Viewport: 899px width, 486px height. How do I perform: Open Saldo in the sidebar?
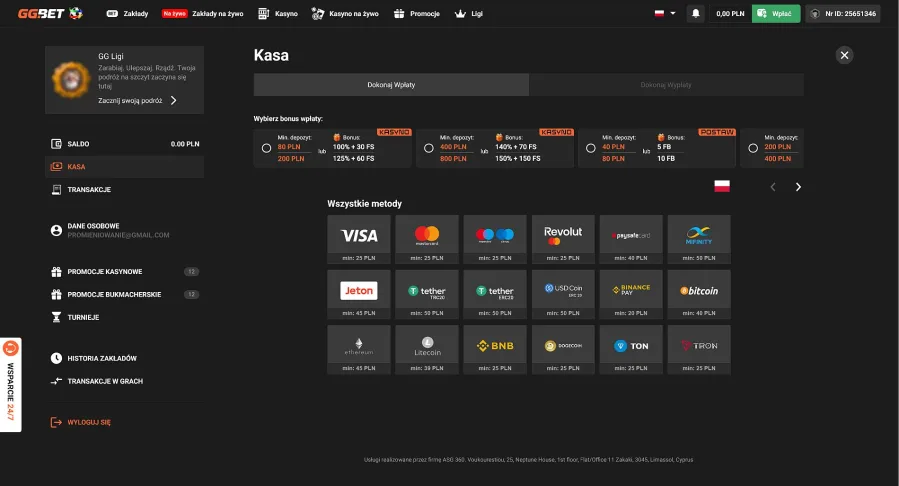click(x=124, y=144)
